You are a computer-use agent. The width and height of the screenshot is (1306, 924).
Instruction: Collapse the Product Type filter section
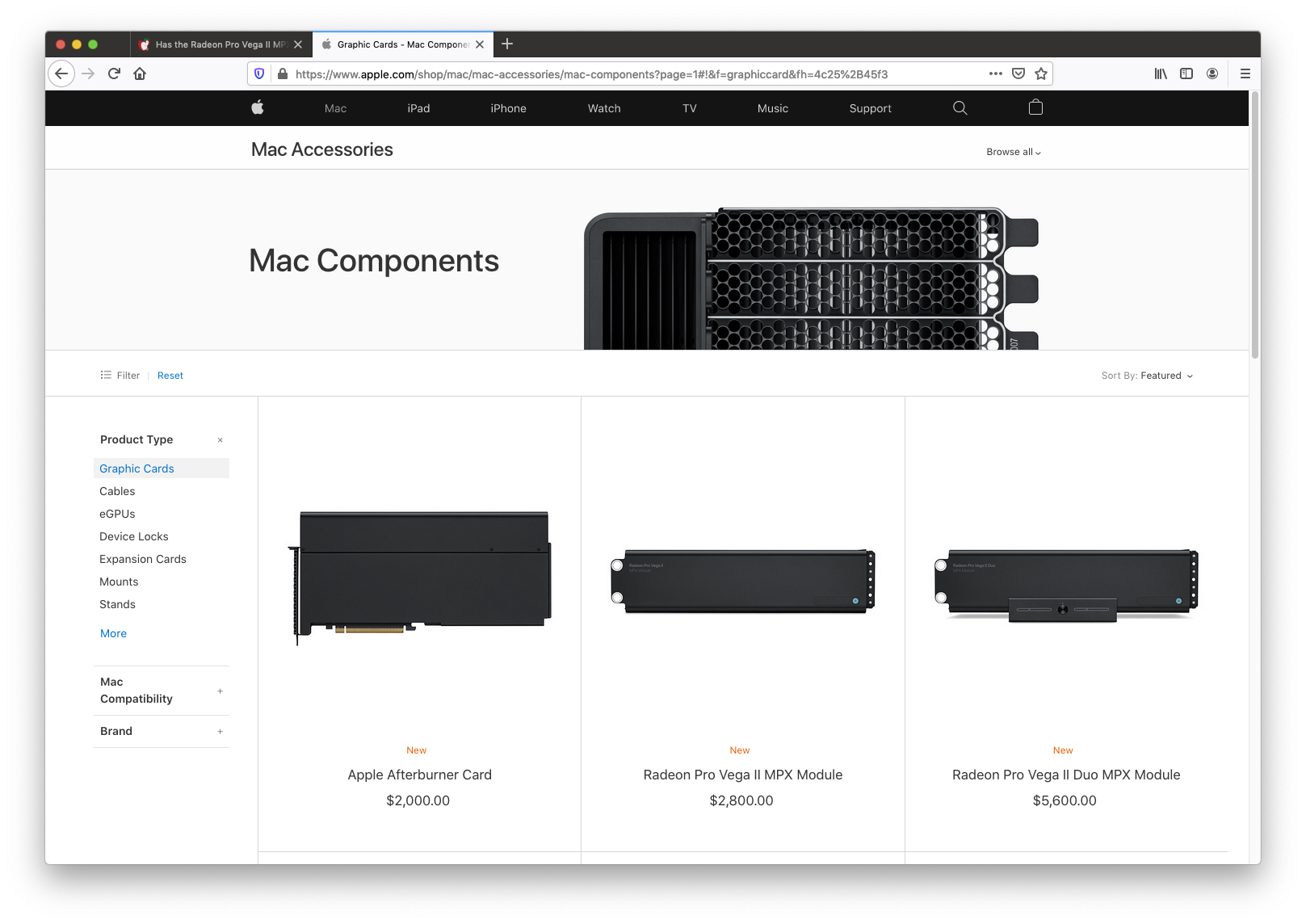[x=220, y=440]
